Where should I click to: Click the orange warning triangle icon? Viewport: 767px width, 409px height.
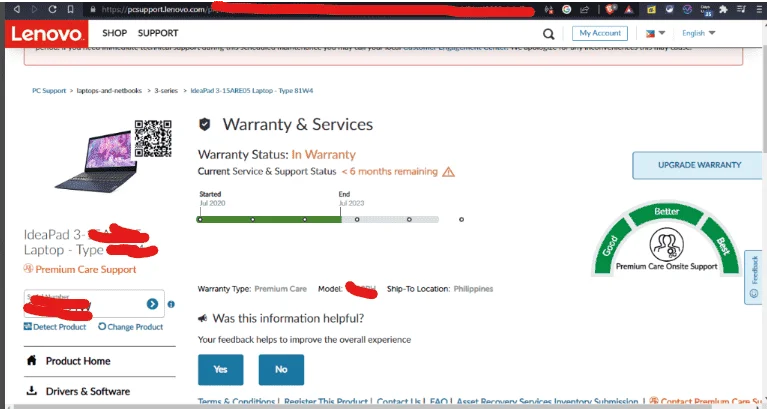click(448, 172)
